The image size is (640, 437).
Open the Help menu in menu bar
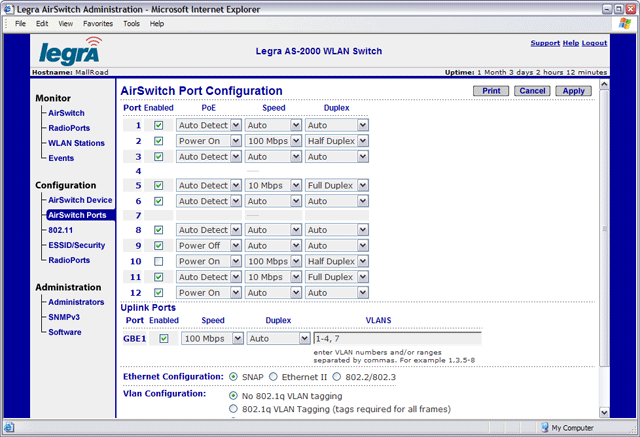(157, 24)
